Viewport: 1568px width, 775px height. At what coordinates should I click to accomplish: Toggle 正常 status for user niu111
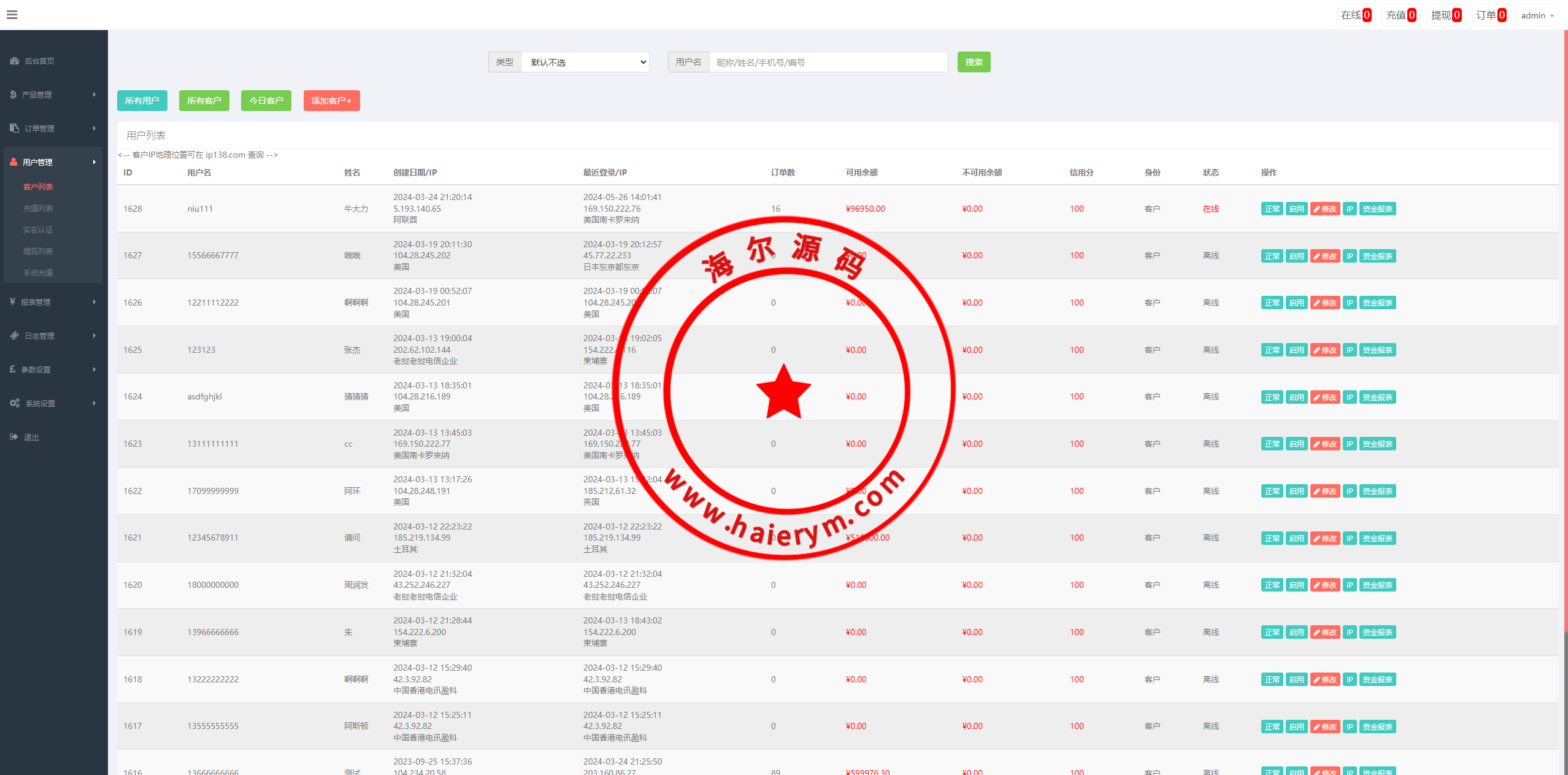point(1272,209)
